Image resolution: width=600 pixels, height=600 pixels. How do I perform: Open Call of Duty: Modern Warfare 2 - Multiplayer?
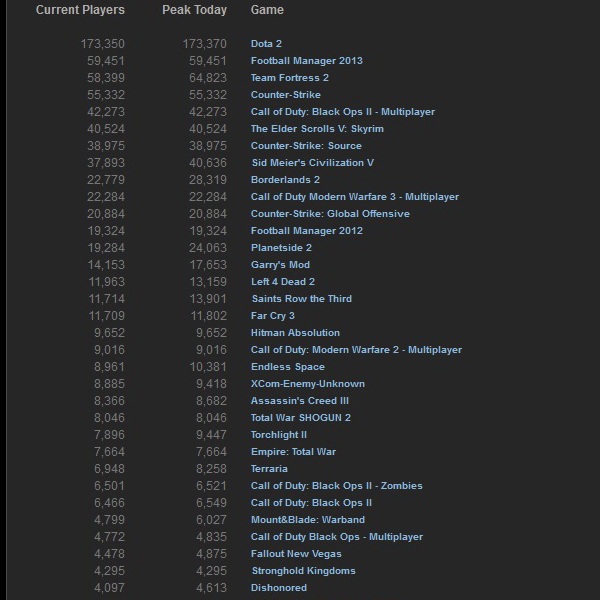356,350
